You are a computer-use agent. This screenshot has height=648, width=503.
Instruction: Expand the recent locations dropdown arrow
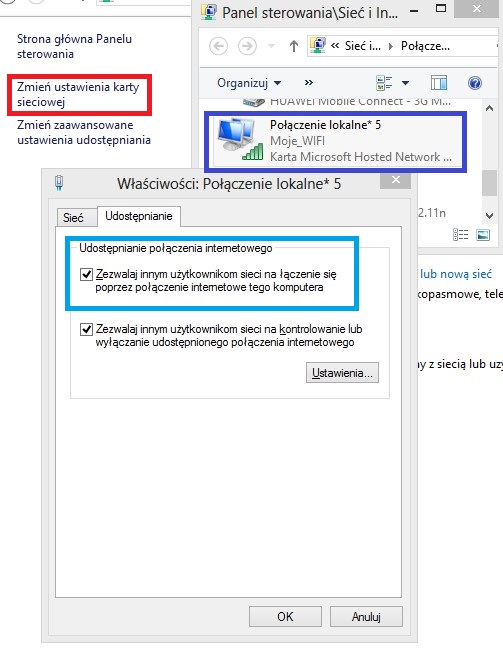point(271,46)
